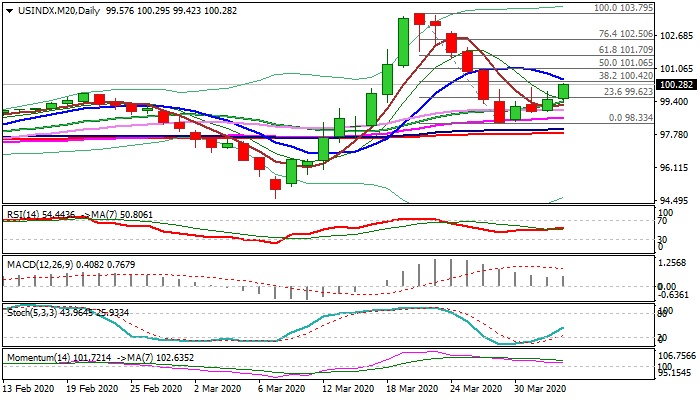Select the 18 Mar 2020 date label

(412, 387)
